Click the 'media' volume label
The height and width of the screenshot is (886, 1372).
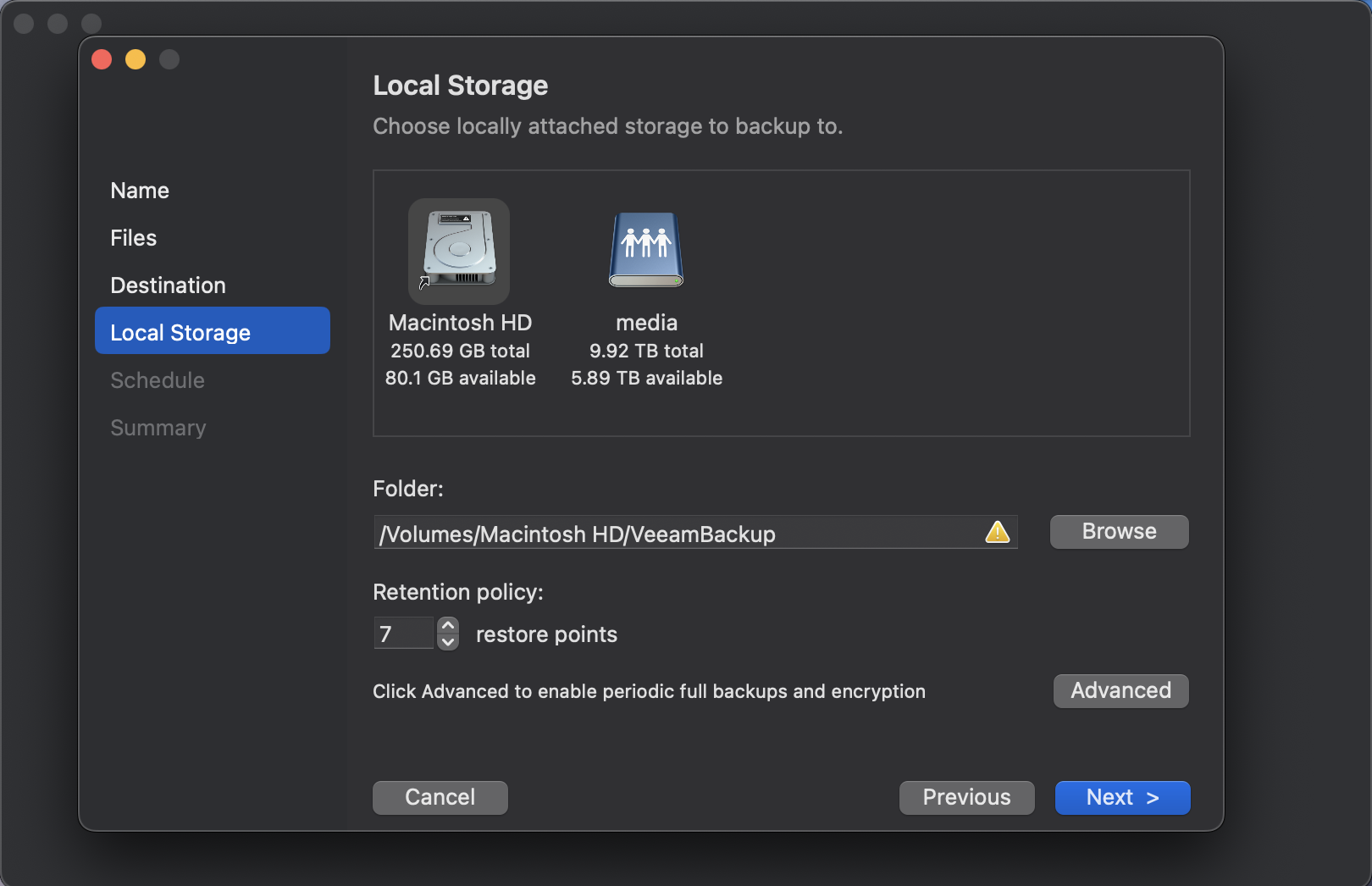pos(646,323)
